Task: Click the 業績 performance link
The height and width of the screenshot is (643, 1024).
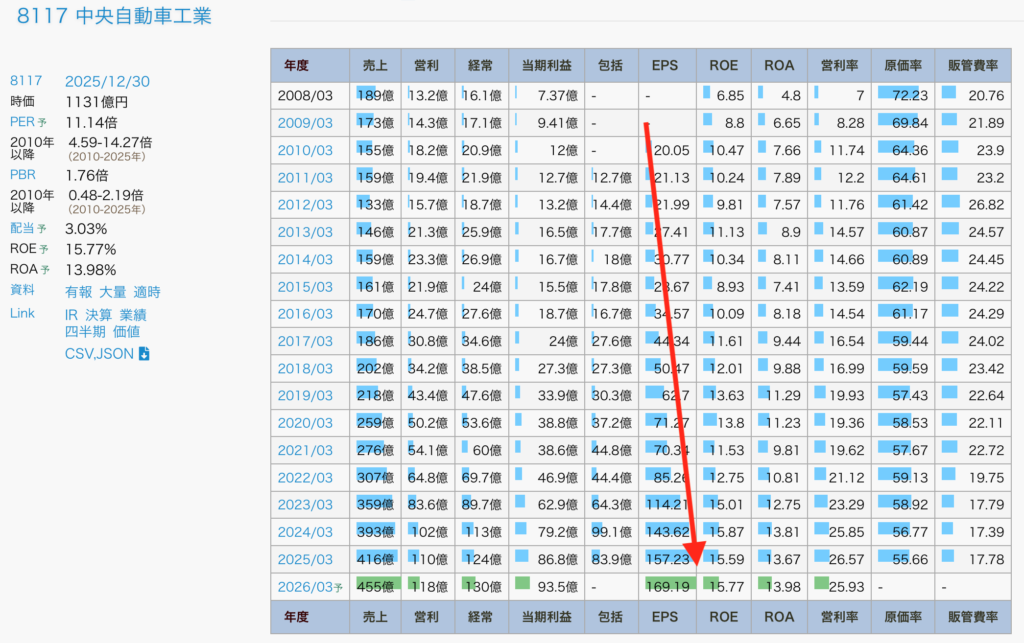Action: tap(132, 315)
